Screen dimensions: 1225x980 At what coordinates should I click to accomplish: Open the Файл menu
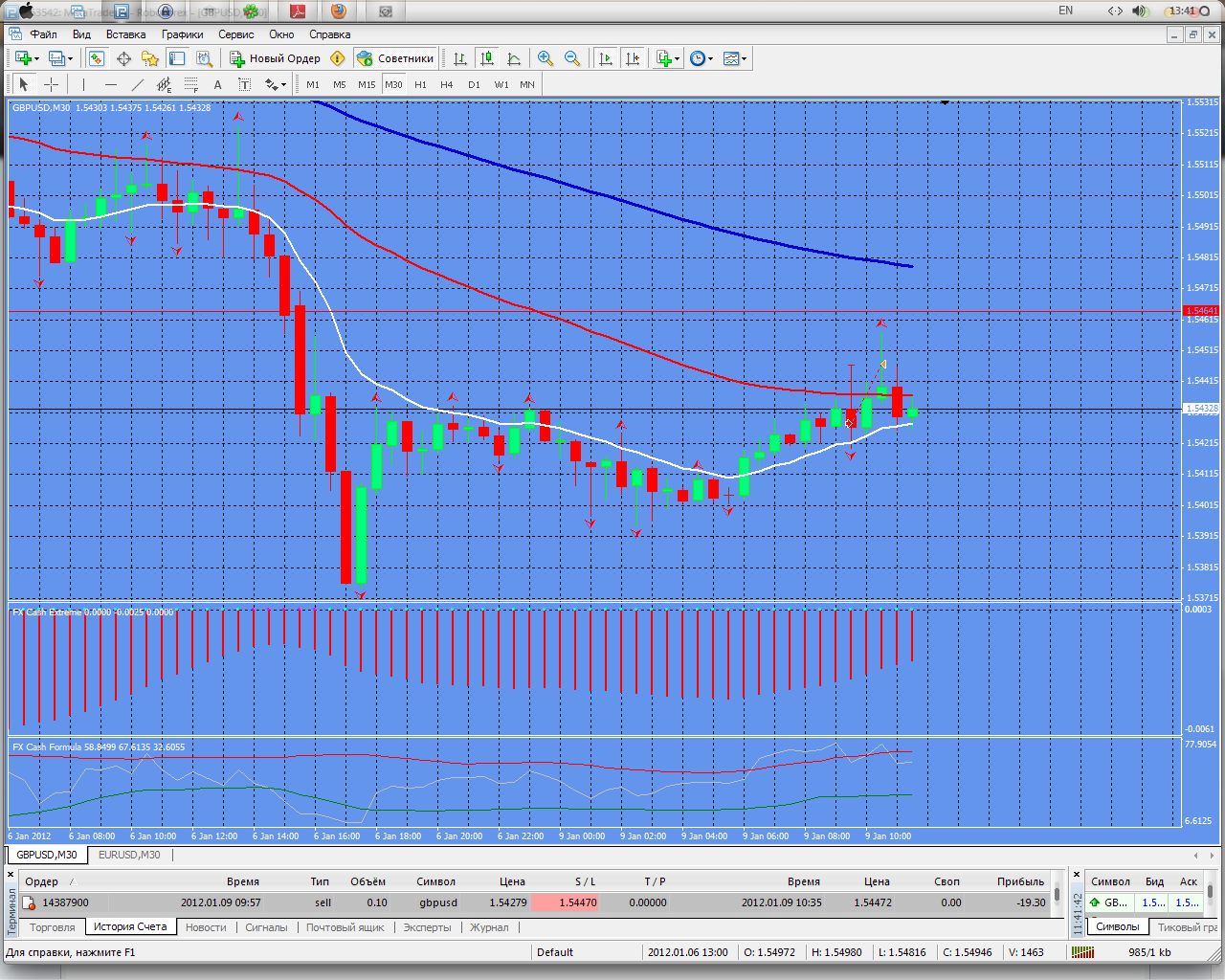[43, 34]
